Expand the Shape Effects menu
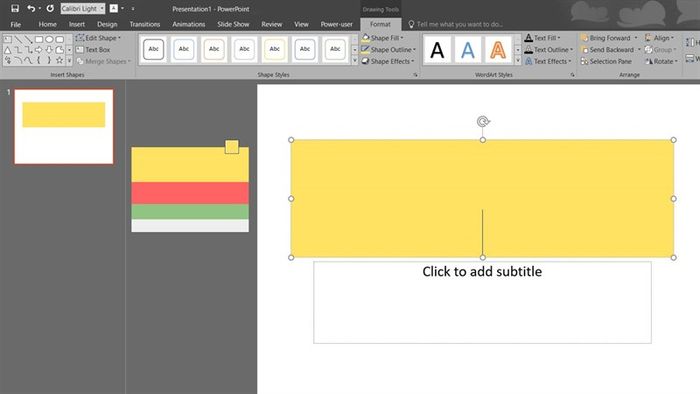Image resolution: width=700 pixels, height=394 pixels. pos(388,61)
